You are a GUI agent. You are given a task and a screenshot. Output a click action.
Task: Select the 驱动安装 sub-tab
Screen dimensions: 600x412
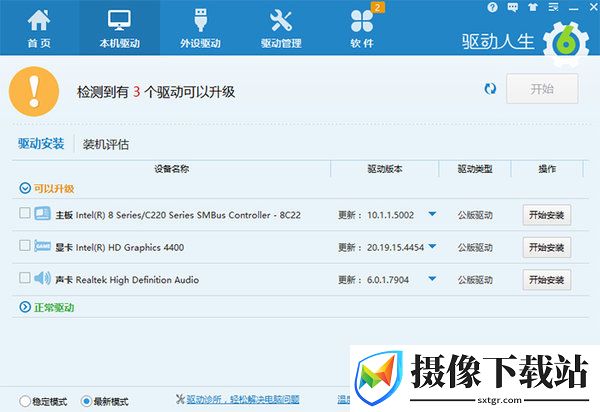[x=41, y=144]
